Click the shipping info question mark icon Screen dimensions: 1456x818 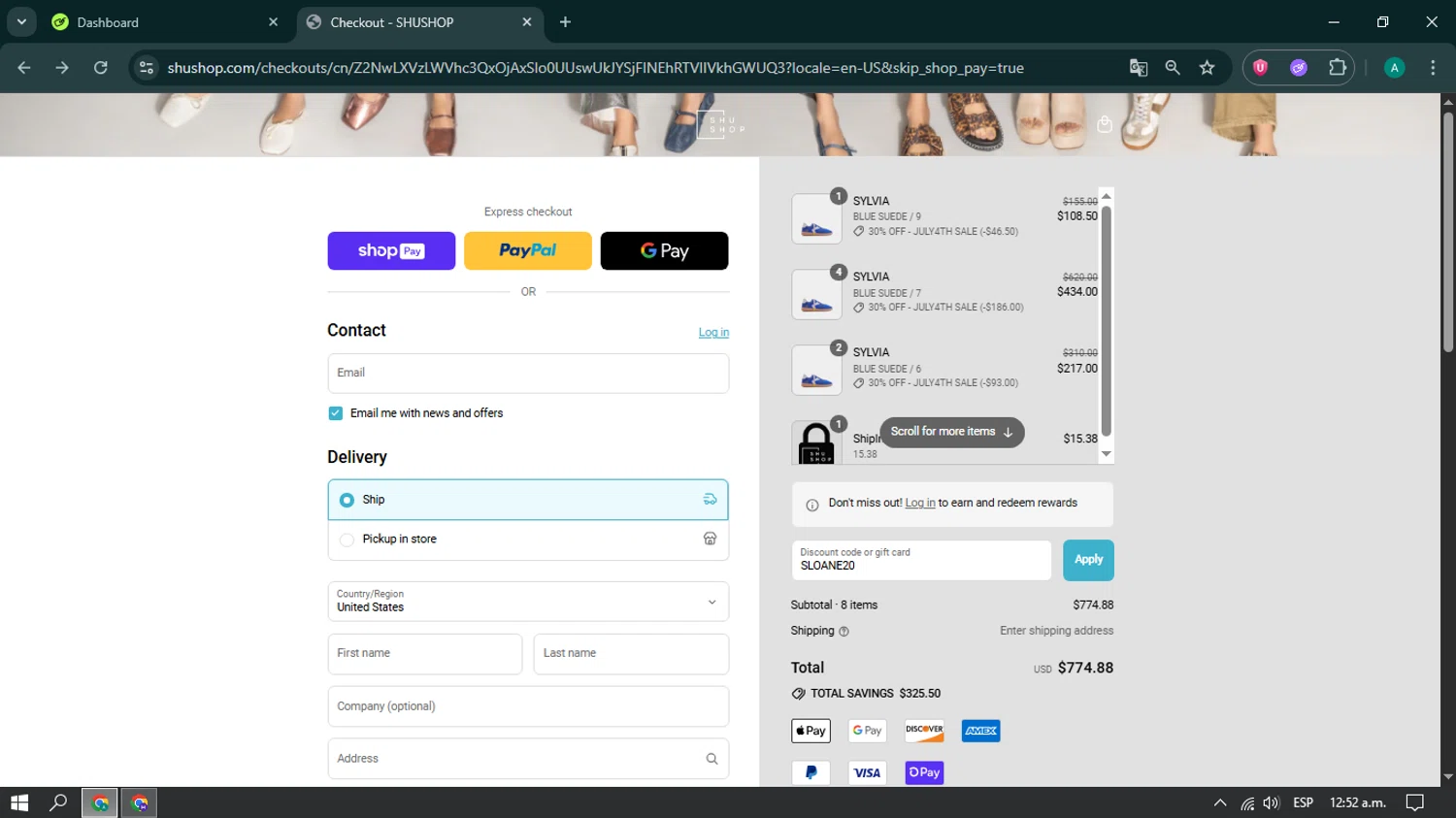844,632
